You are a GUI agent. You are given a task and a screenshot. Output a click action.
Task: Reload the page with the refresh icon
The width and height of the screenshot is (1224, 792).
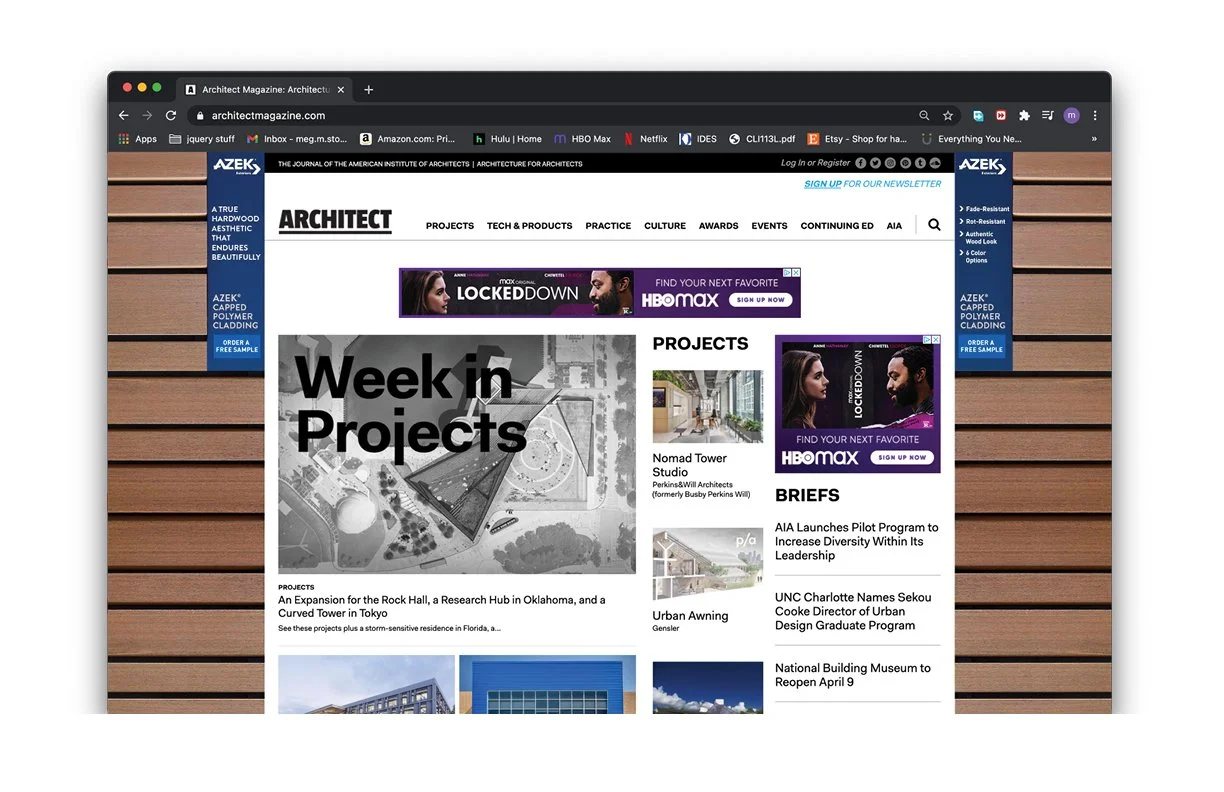point(171,116)
